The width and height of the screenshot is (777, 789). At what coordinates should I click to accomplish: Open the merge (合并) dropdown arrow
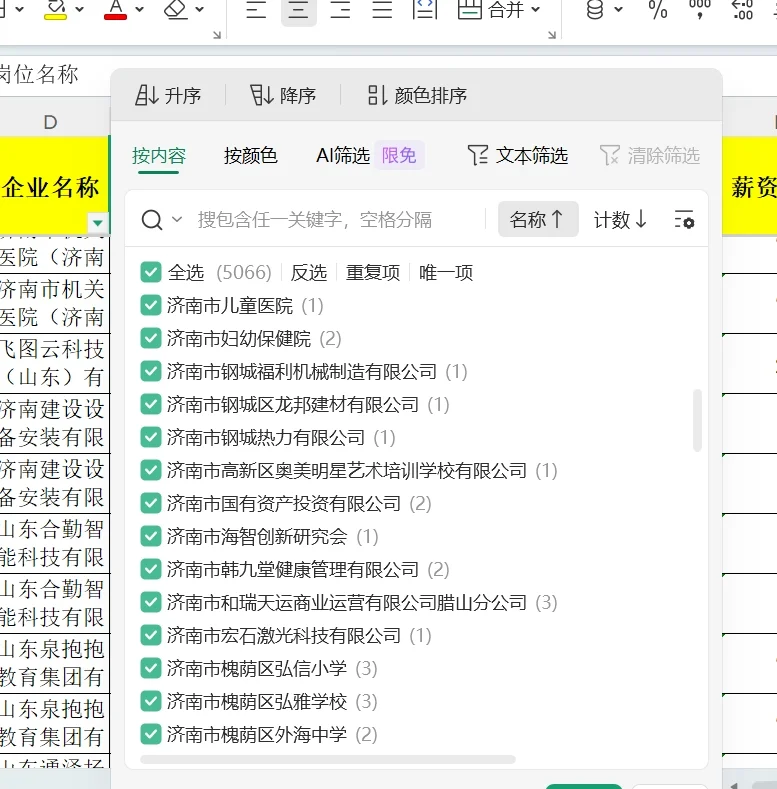pyautogui.click(x=536, y=9)
